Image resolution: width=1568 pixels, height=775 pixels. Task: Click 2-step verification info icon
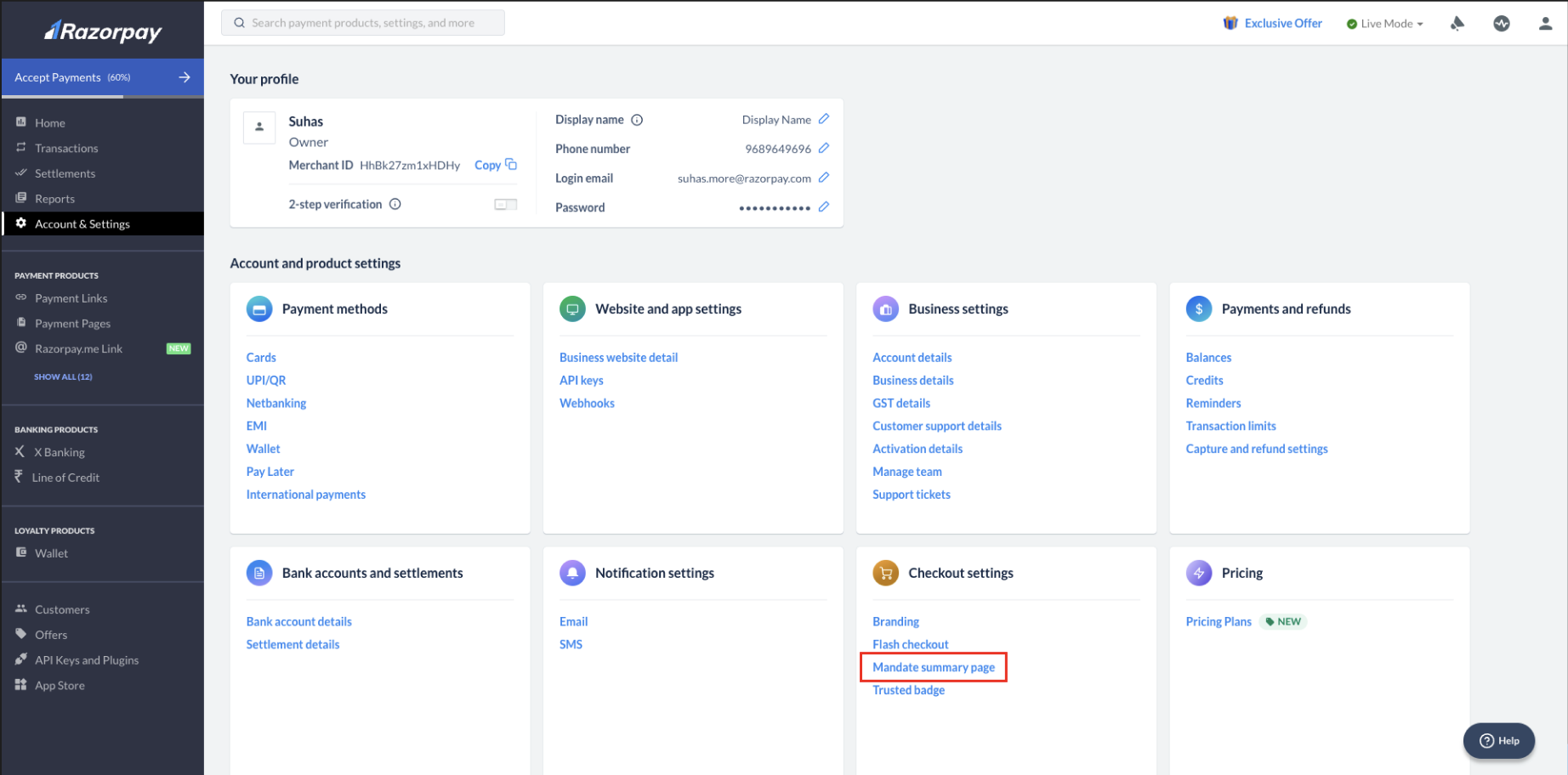pyautogui.click(x=395, y=204)
